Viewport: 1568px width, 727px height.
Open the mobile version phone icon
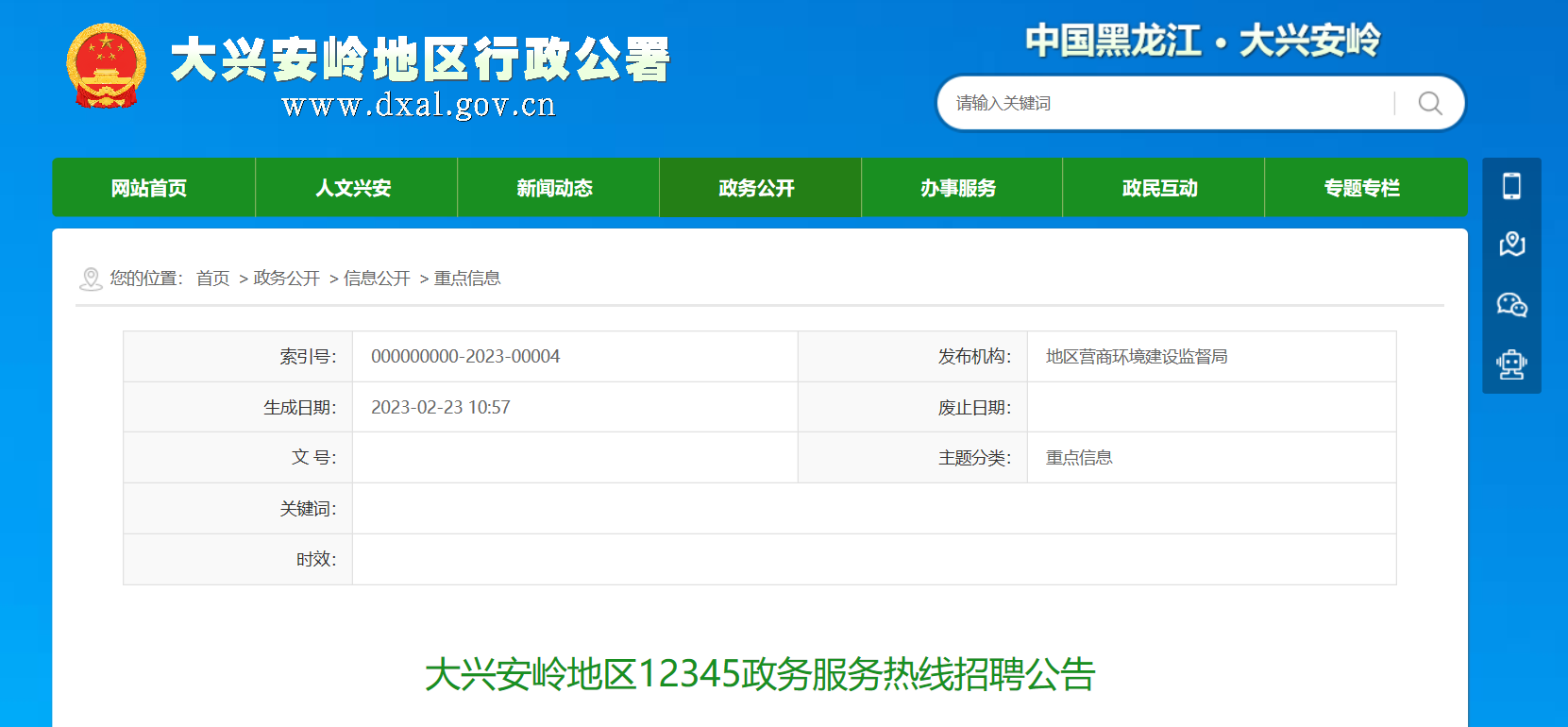[1511, 186]
